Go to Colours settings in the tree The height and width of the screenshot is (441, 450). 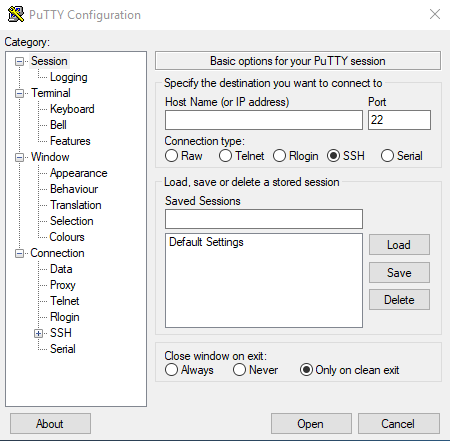click(67, 237)
